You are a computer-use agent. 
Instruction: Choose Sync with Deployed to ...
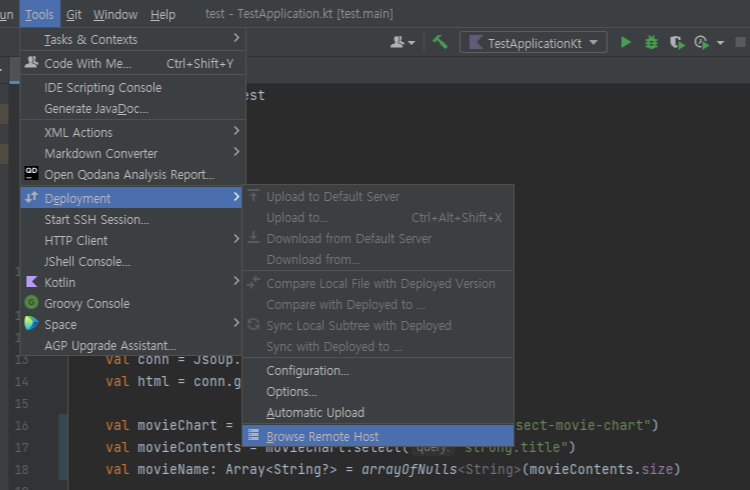(x=378, y=346)
